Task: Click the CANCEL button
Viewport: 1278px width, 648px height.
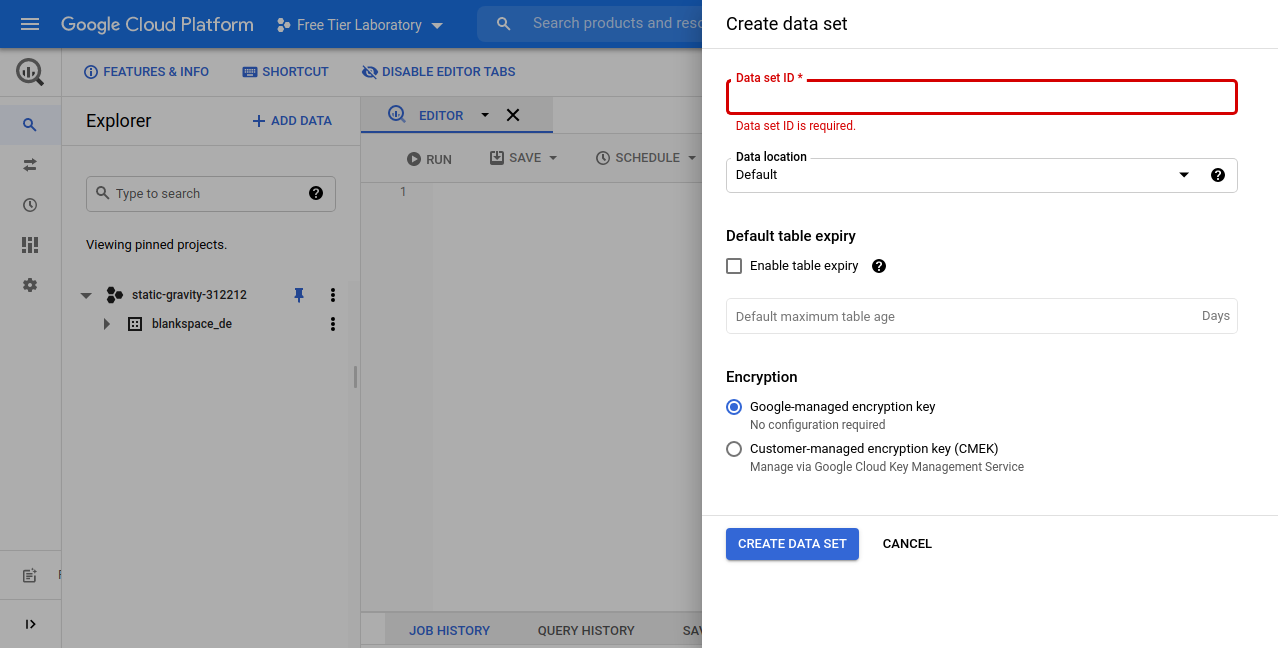Action: [x=907, y=544]
